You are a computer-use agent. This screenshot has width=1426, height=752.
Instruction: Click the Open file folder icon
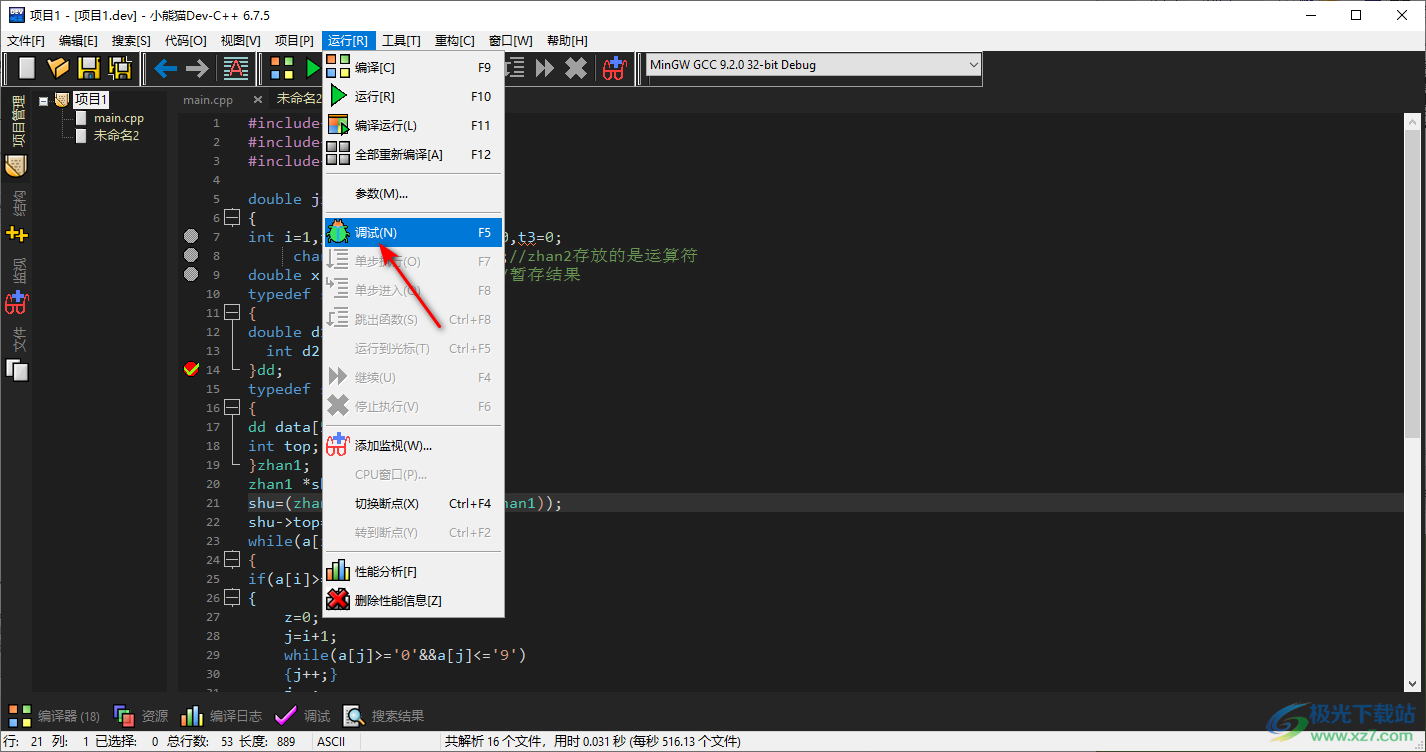pos(58,68)
